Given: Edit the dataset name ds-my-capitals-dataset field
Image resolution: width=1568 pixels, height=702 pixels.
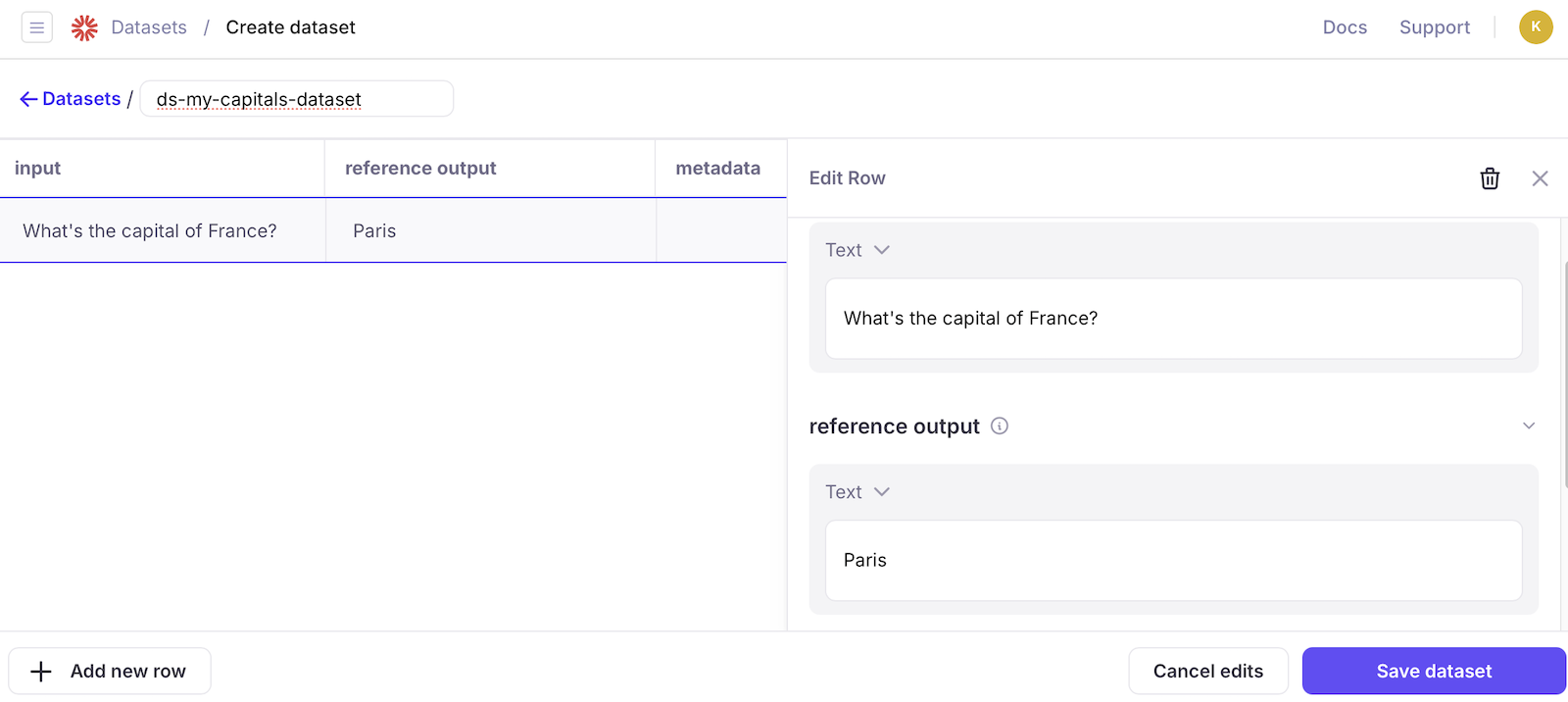Looking at the screenshot, I should (x=297, y=99).
